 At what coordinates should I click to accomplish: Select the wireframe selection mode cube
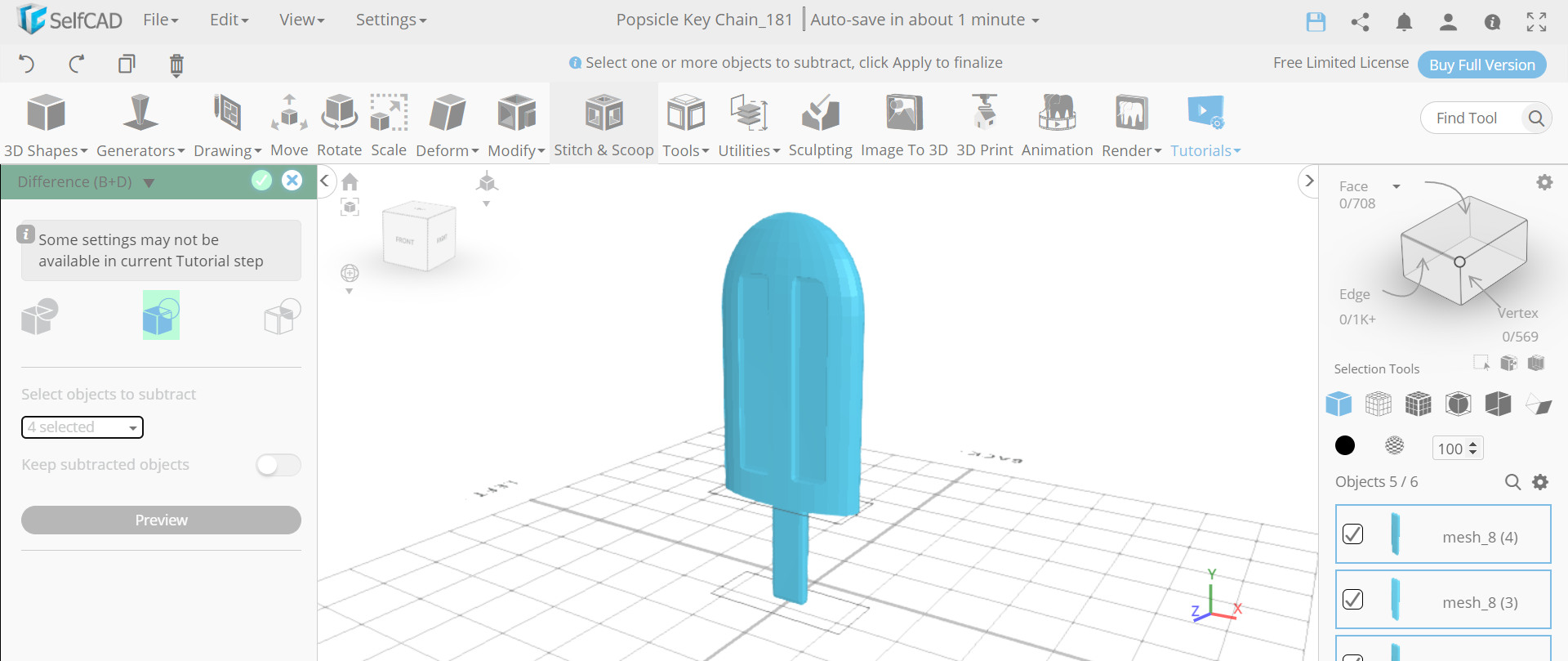[1379, 404]
